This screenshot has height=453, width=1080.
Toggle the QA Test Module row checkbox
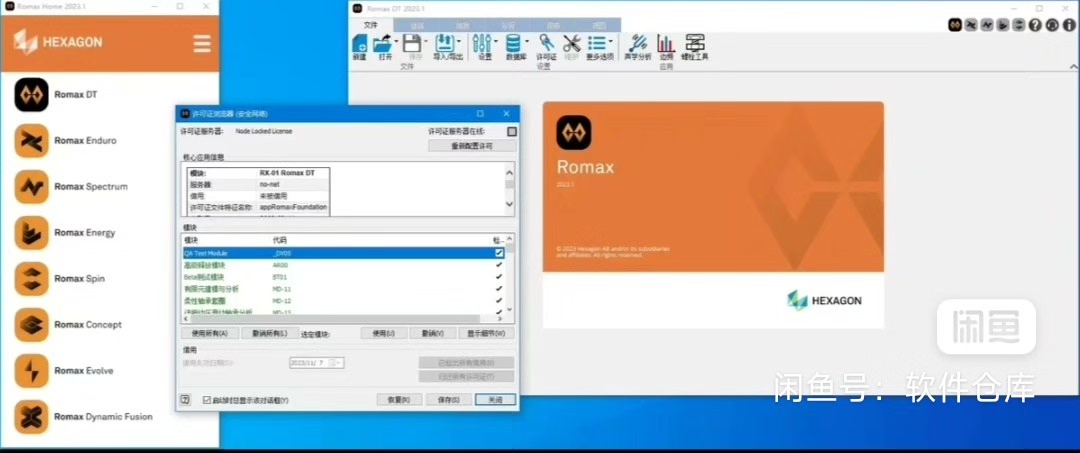click(x=499, y=253)
